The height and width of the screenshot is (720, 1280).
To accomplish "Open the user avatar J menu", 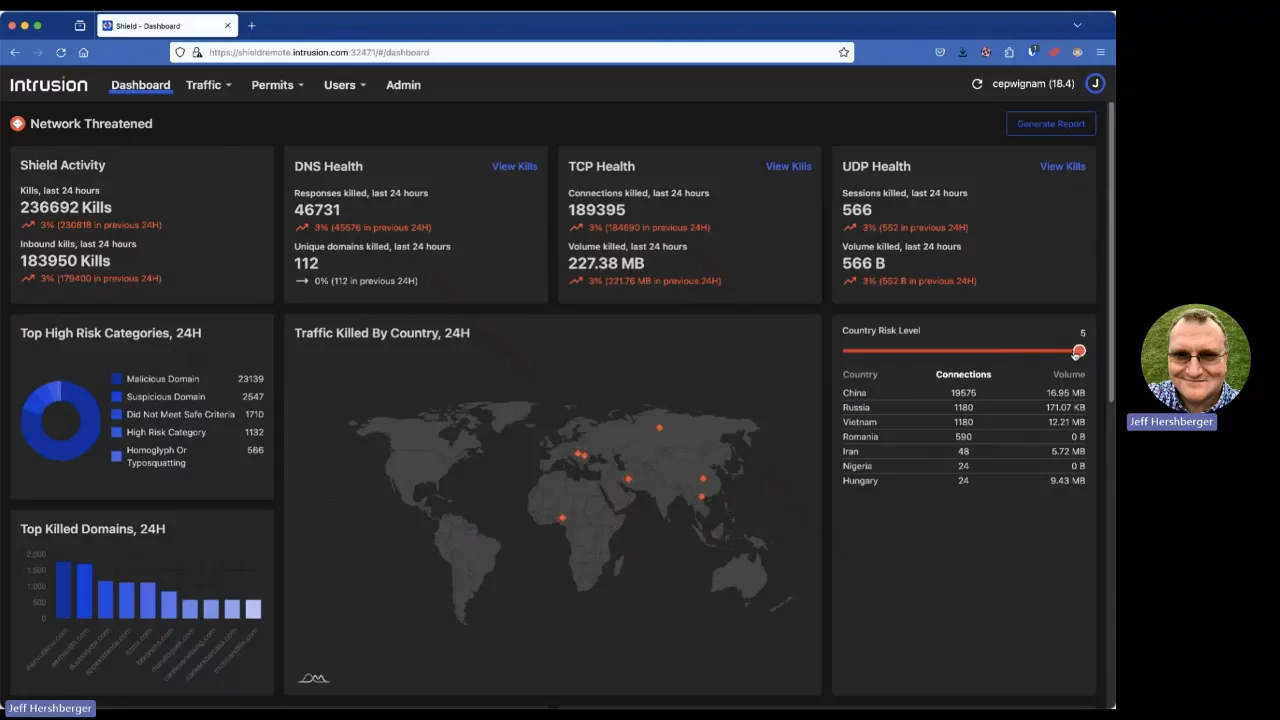I will click(1095, 84).
